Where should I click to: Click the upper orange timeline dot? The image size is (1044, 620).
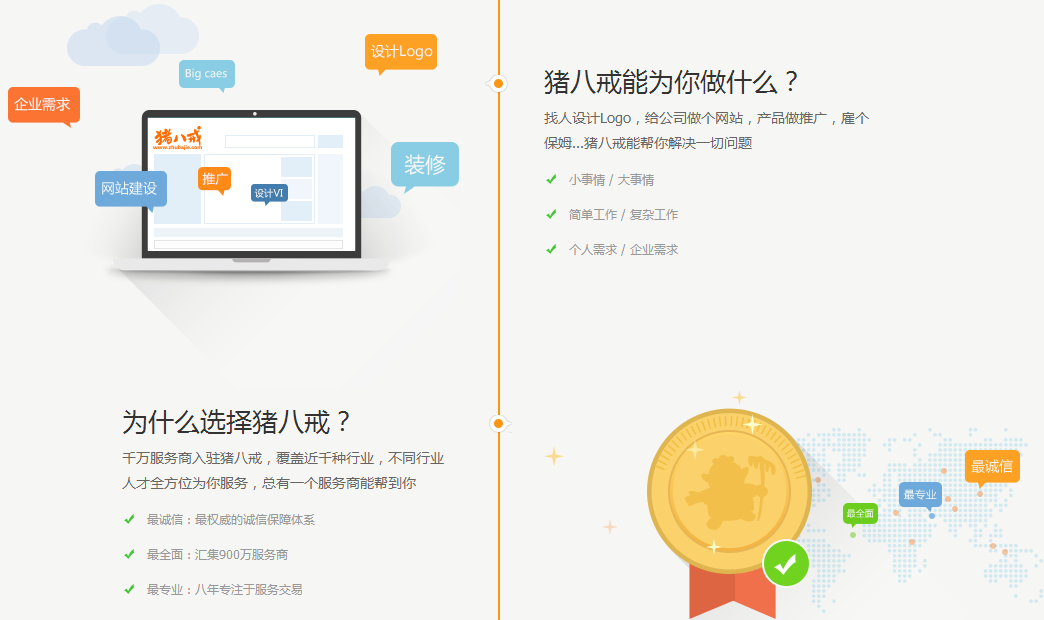(498, 83)
